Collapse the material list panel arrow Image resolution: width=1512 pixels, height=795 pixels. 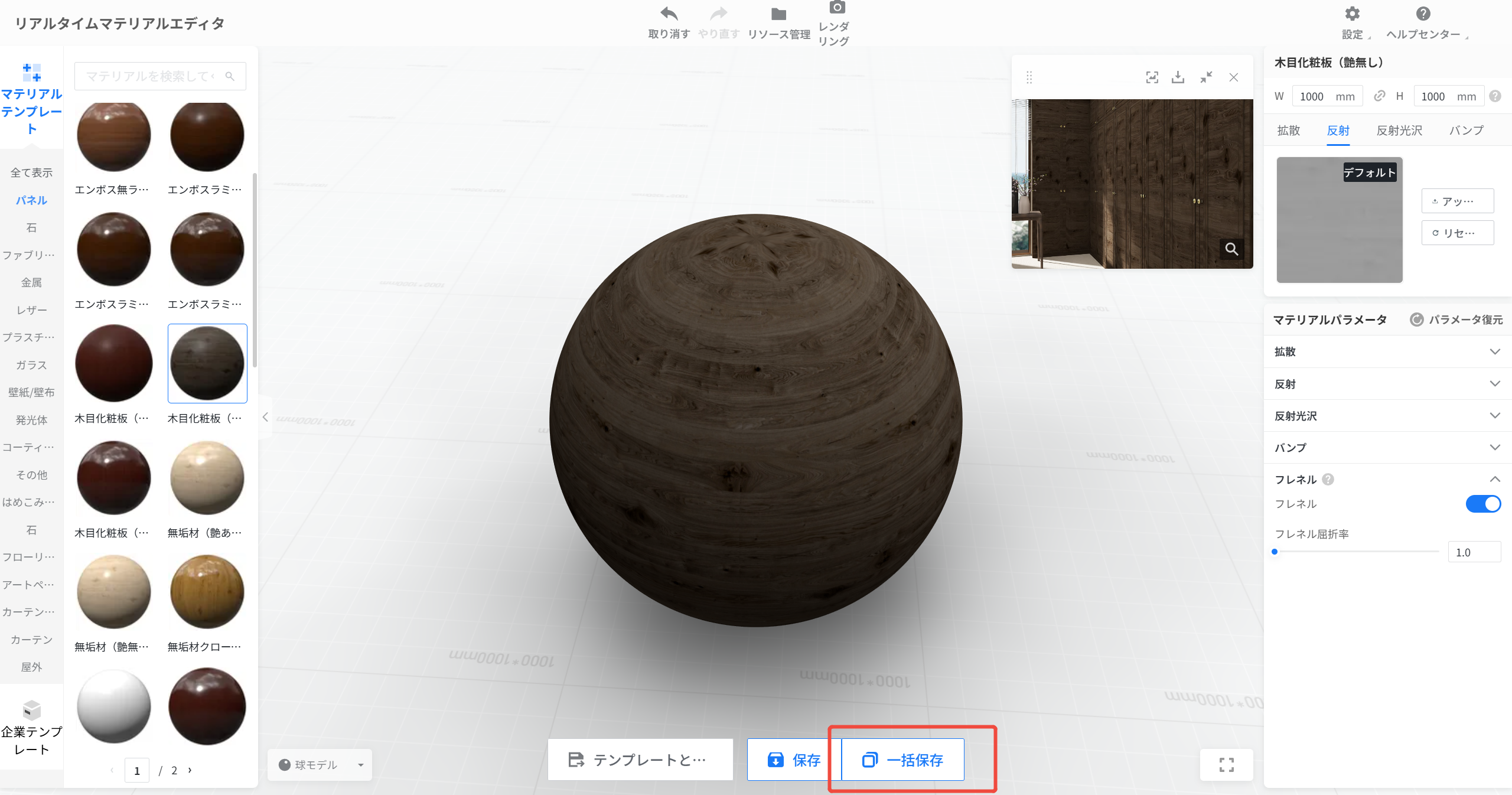tap(265, 417)
